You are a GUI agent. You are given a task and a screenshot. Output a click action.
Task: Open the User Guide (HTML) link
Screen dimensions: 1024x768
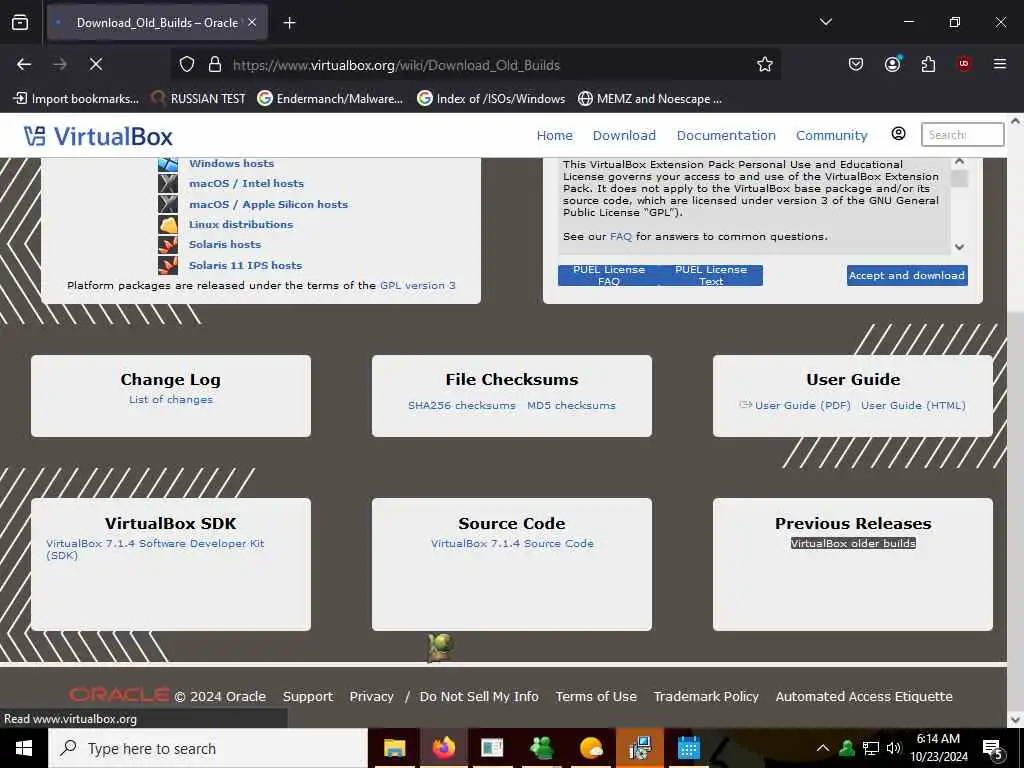point(913,406)
